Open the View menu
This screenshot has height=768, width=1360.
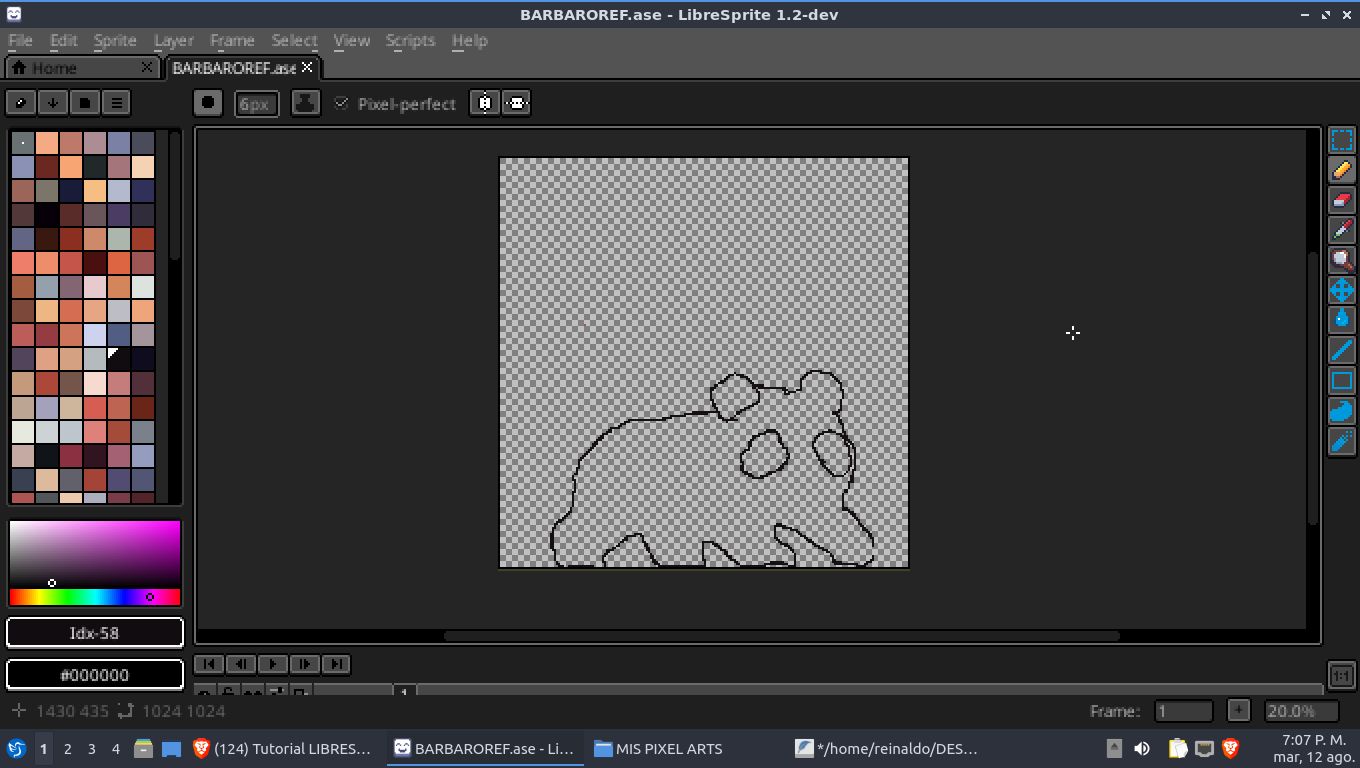pos(351,40)
